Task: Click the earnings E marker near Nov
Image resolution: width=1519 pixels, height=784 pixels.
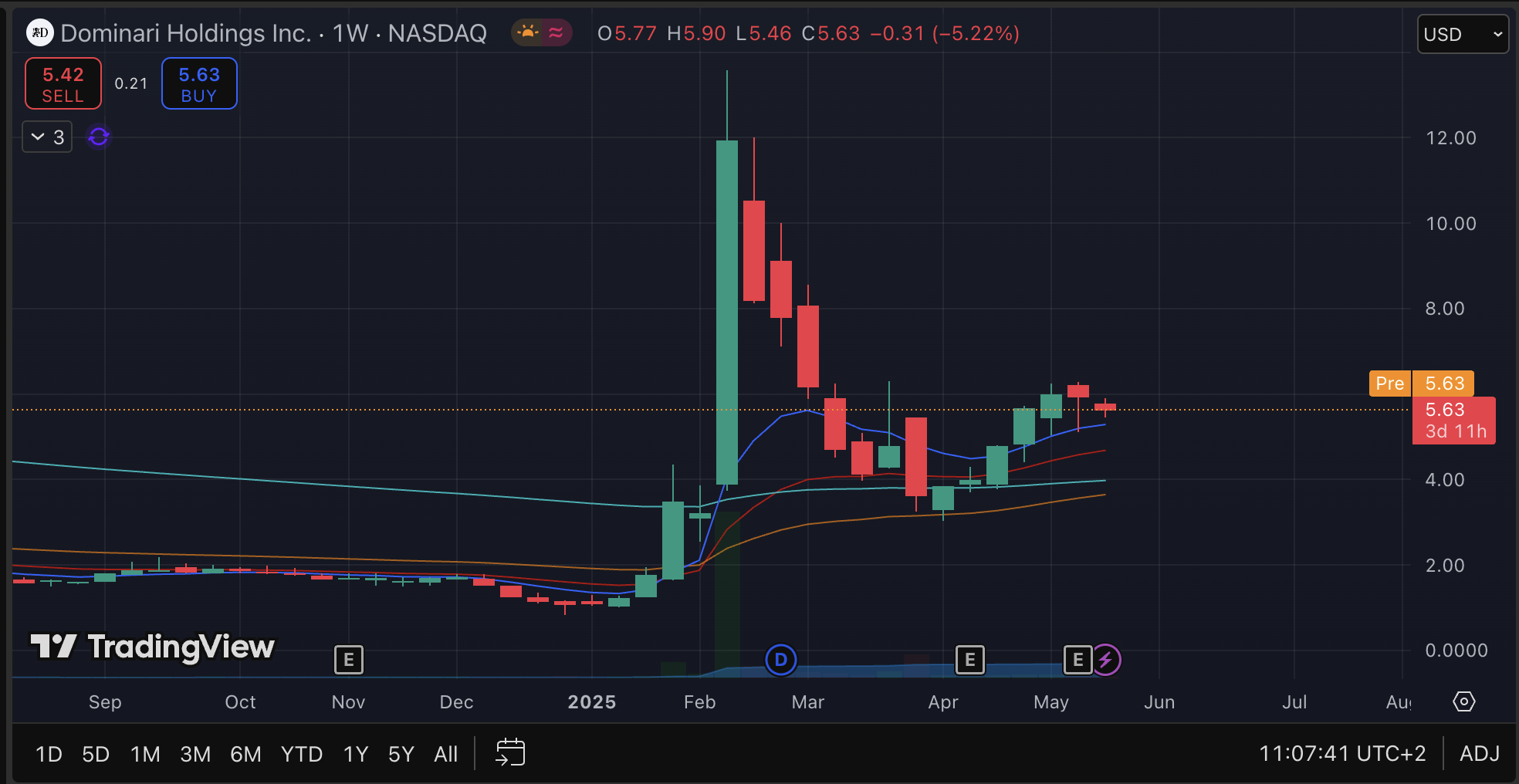Action: click(349, 660)
